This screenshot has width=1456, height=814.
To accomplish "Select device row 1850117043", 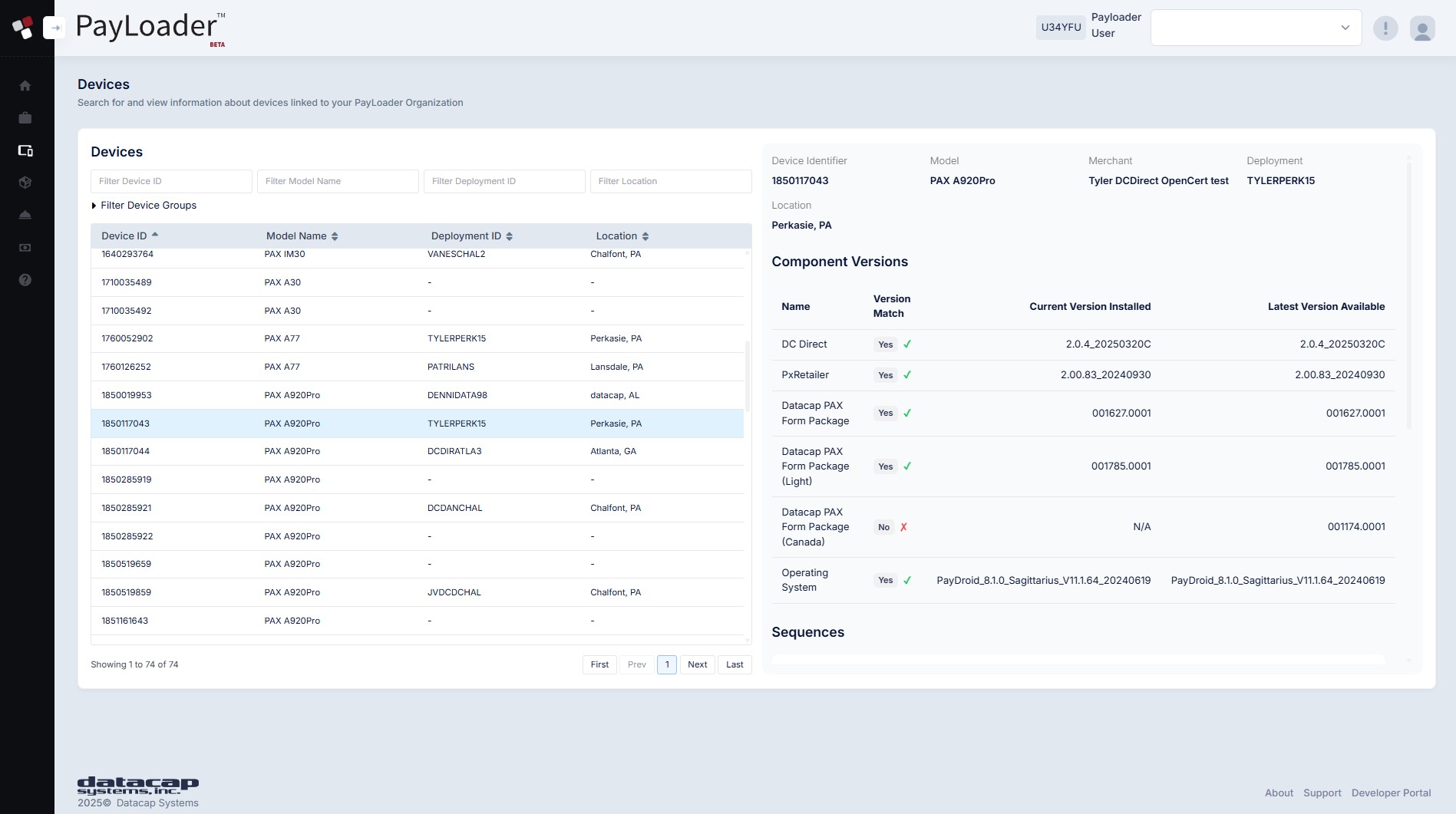I will [417, 423].
